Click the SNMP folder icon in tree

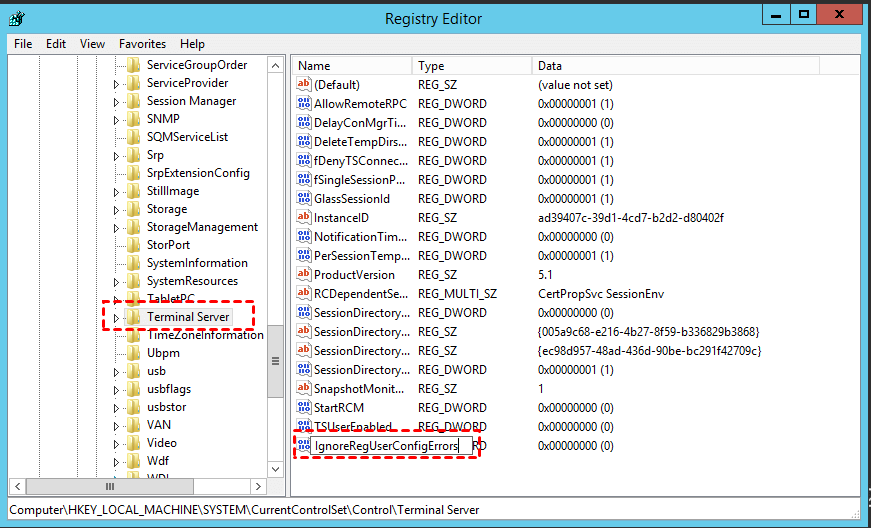[134, 119]
